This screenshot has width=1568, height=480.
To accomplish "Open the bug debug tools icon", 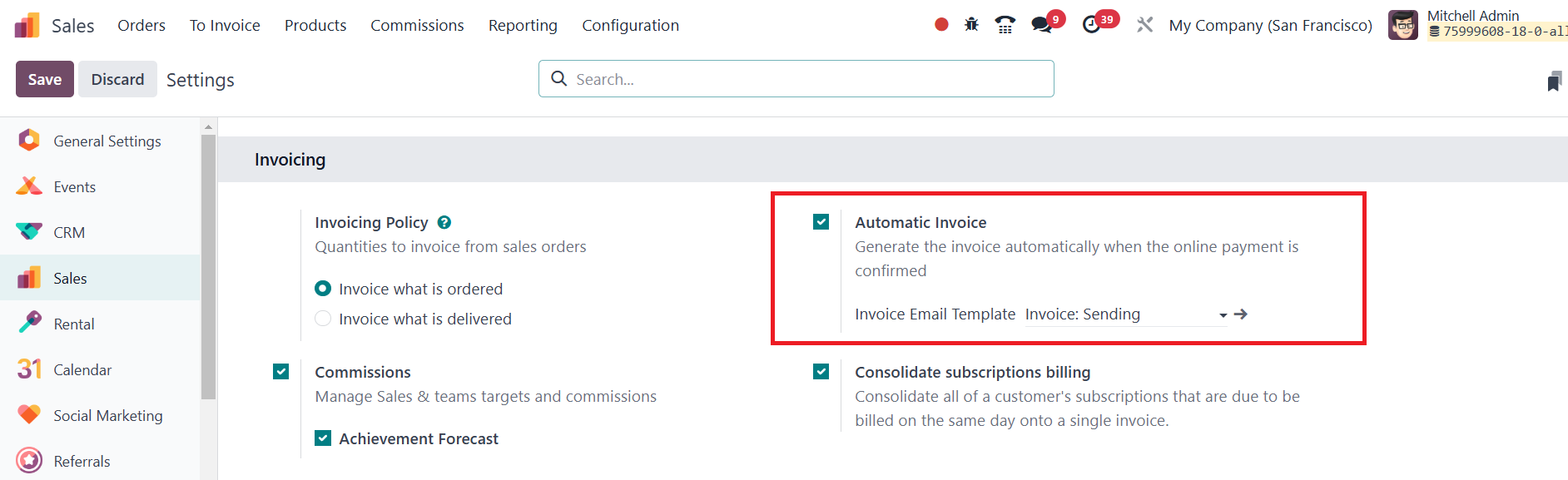I will [x=971, y=25].
